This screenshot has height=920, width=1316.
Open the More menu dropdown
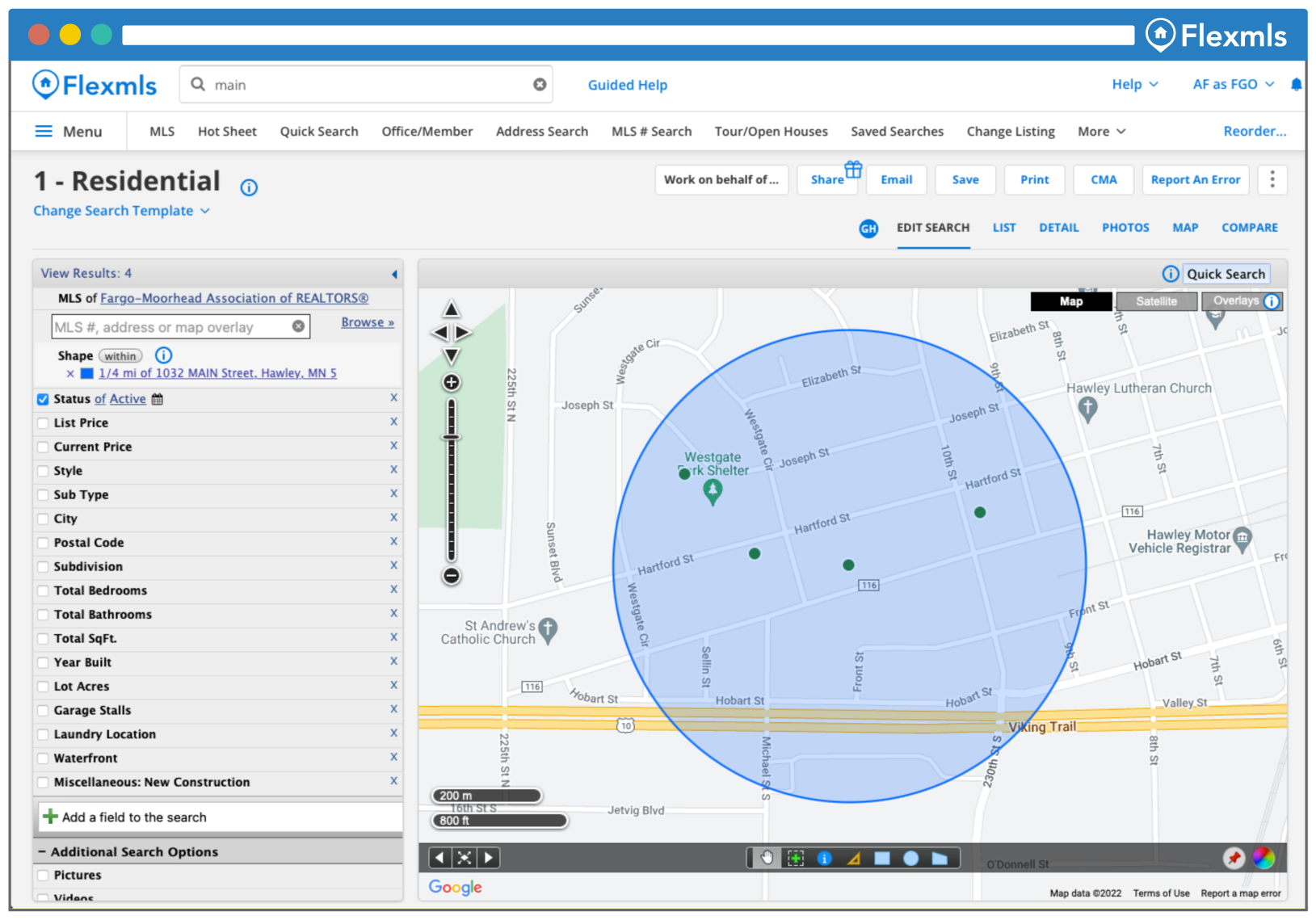(1101, 132)
